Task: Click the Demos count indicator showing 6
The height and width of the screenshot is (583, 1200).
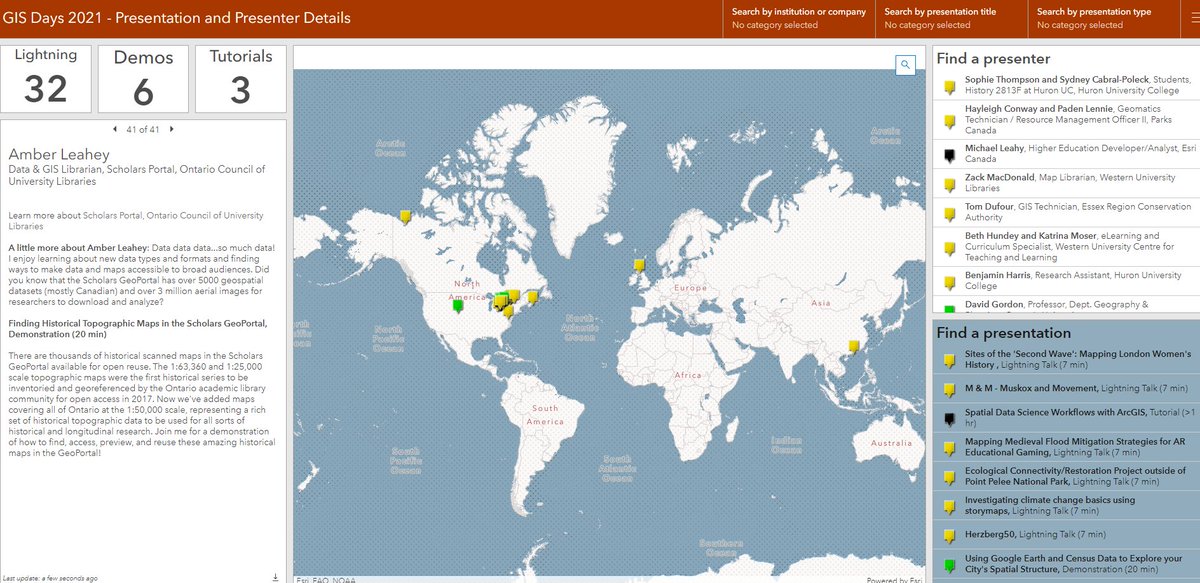Action: tap(143, 78)
